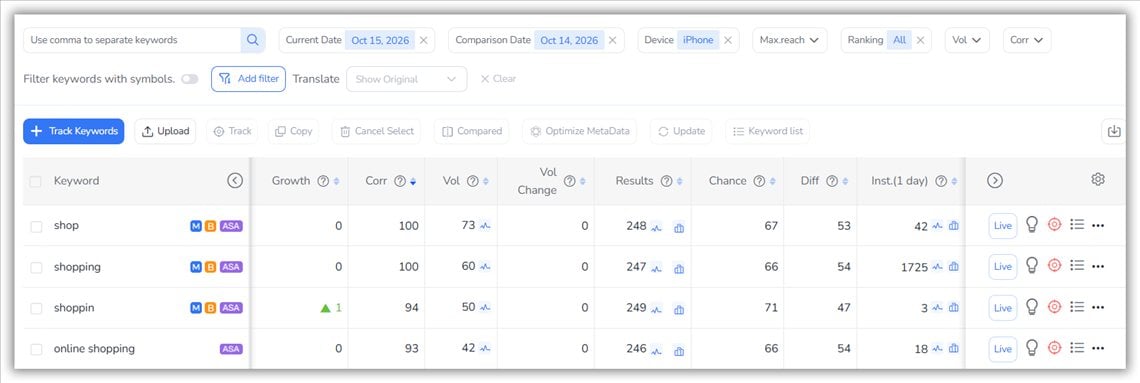
Task: Collapse keyword column with left arrow
Action: (235, 181)
